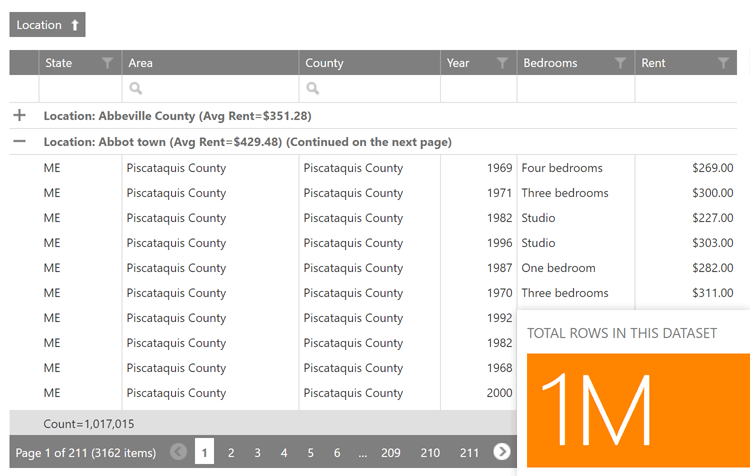Sort by the County column header

tap(368, 63)
